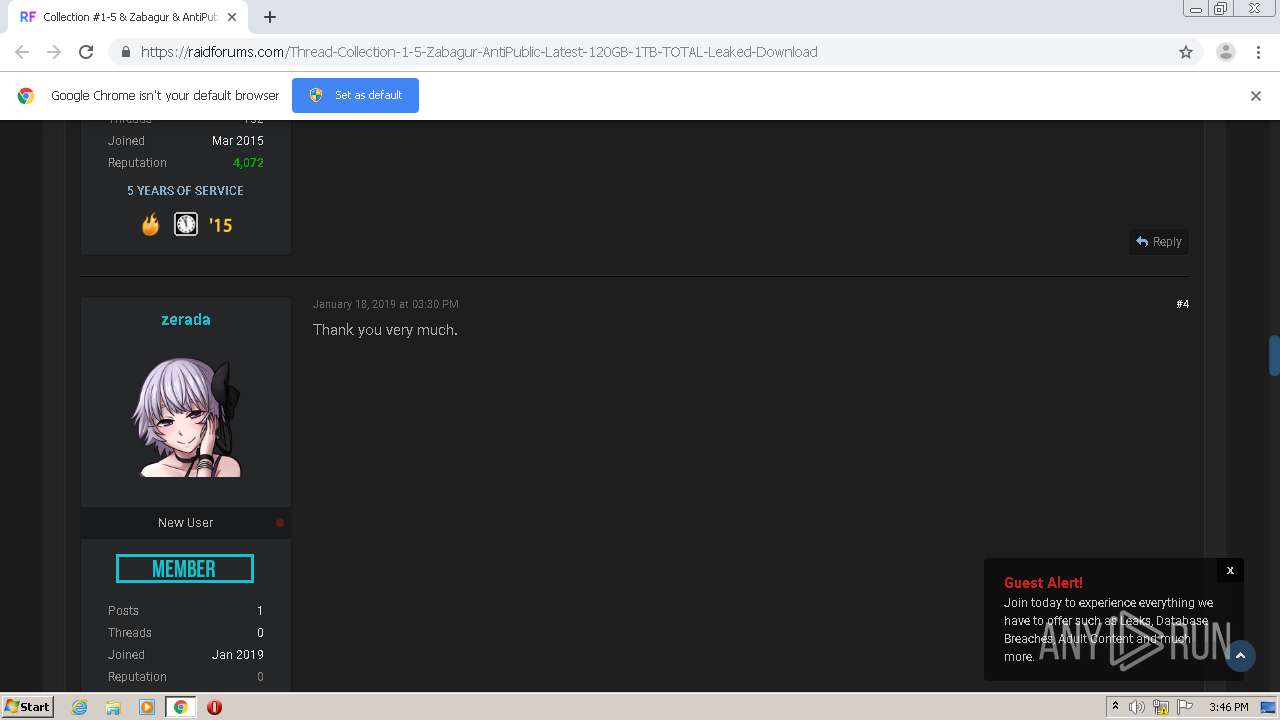Open the media player taskbar icon
Screen dimensions: 1280x720
tap(147, 707)
